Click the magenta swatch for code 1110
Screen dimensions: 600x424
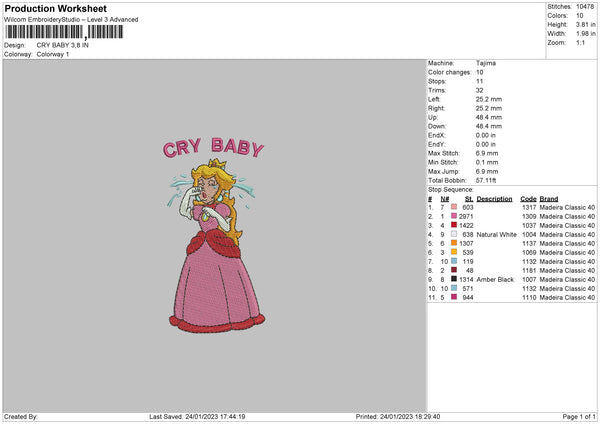click(x=454, y=297)
